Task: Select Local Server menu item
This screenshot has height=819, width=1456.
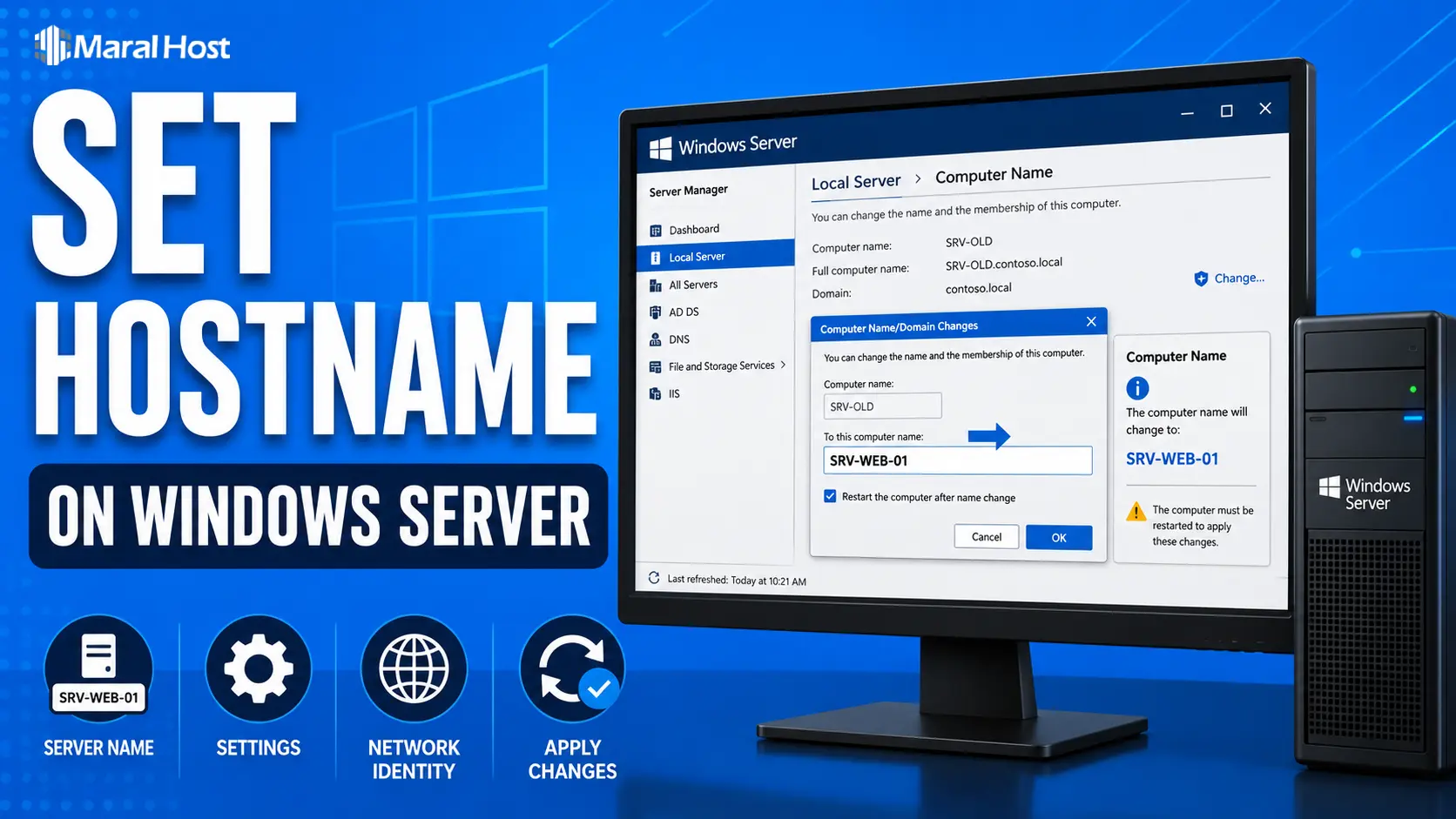Action: [x=715, y=257]
